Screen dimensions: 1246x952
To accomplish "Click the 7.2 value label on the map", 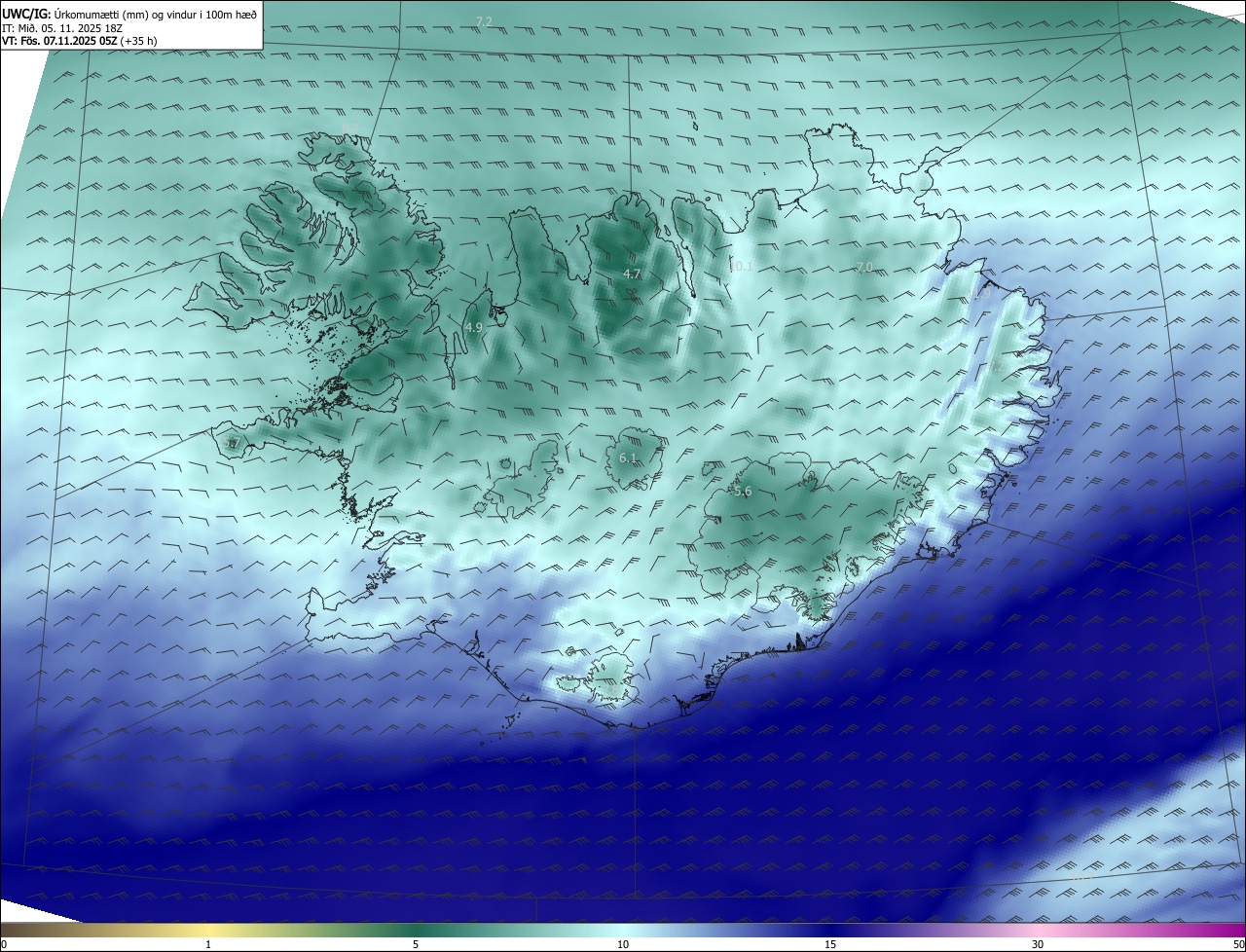I will pos(484,21).
